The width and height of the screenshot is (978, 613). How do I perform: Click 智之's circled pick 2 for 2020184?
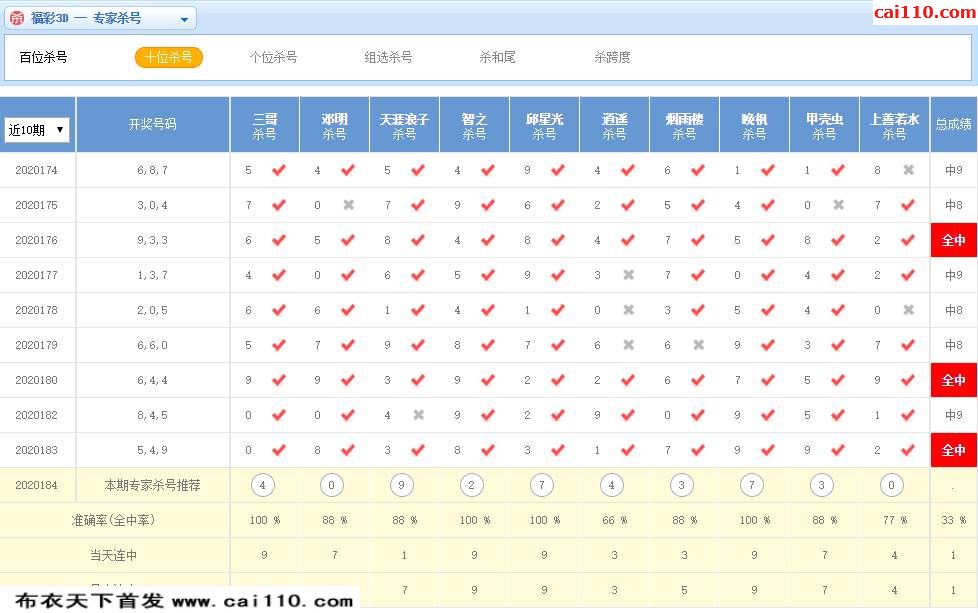pyautogui.click(x=472, y=485)
